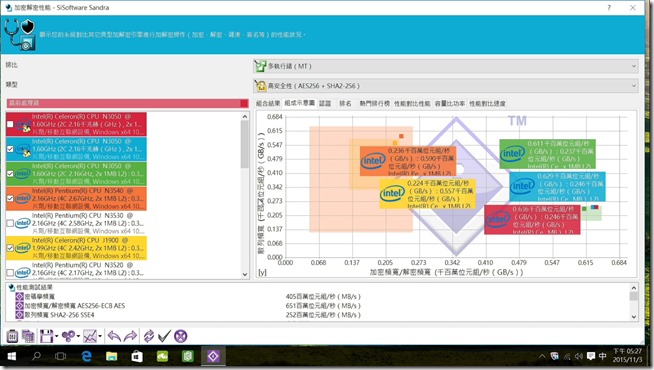The width and height of the screenshot is (654, 370).
Task: Uncheck the blue Celeron N3050 row checkbox
Action: point(10,149)
